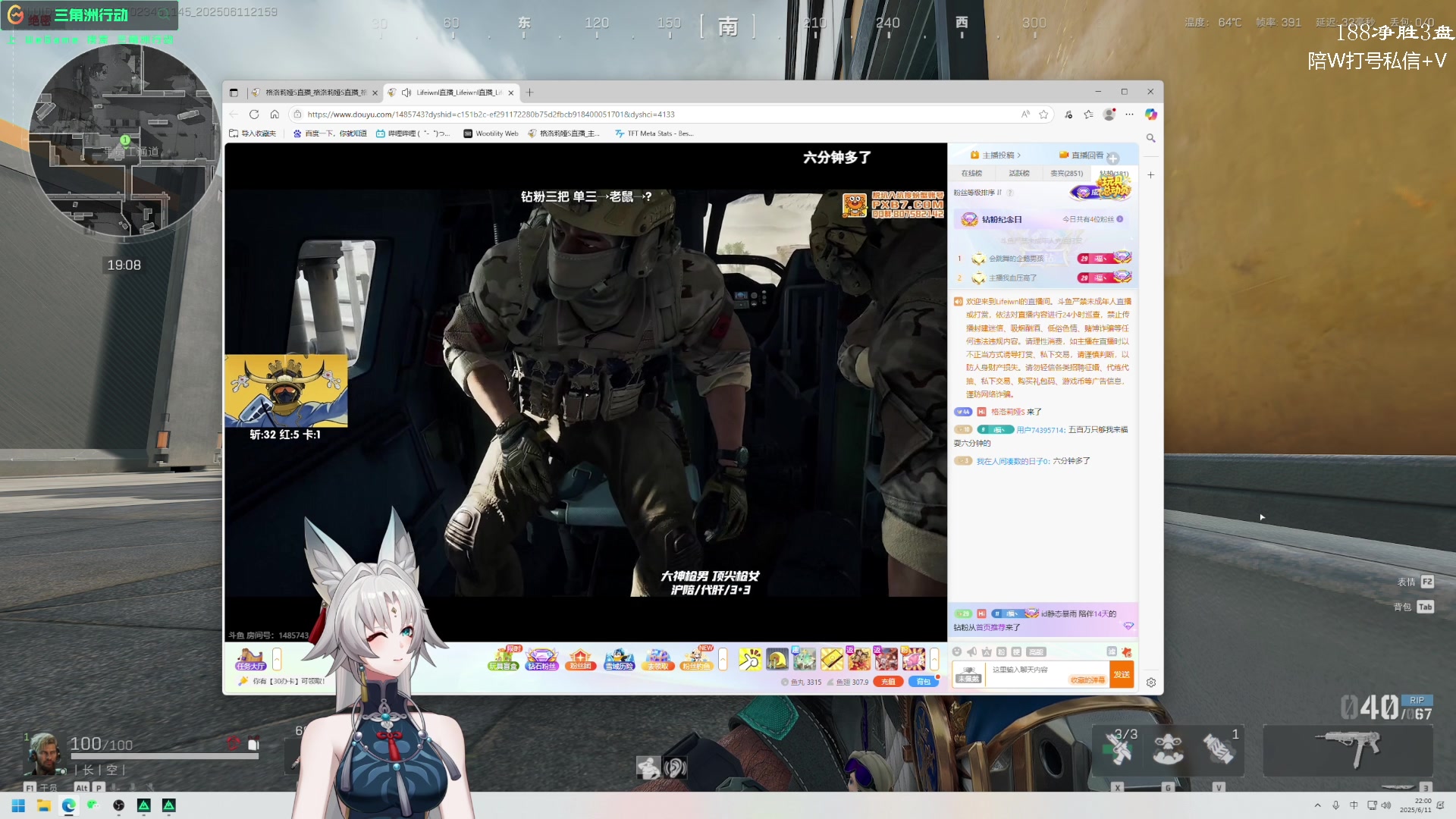Expand 今日共有4位粉丝 arrow
This screenshot has width=1456, height=819.
[1119, 219]
